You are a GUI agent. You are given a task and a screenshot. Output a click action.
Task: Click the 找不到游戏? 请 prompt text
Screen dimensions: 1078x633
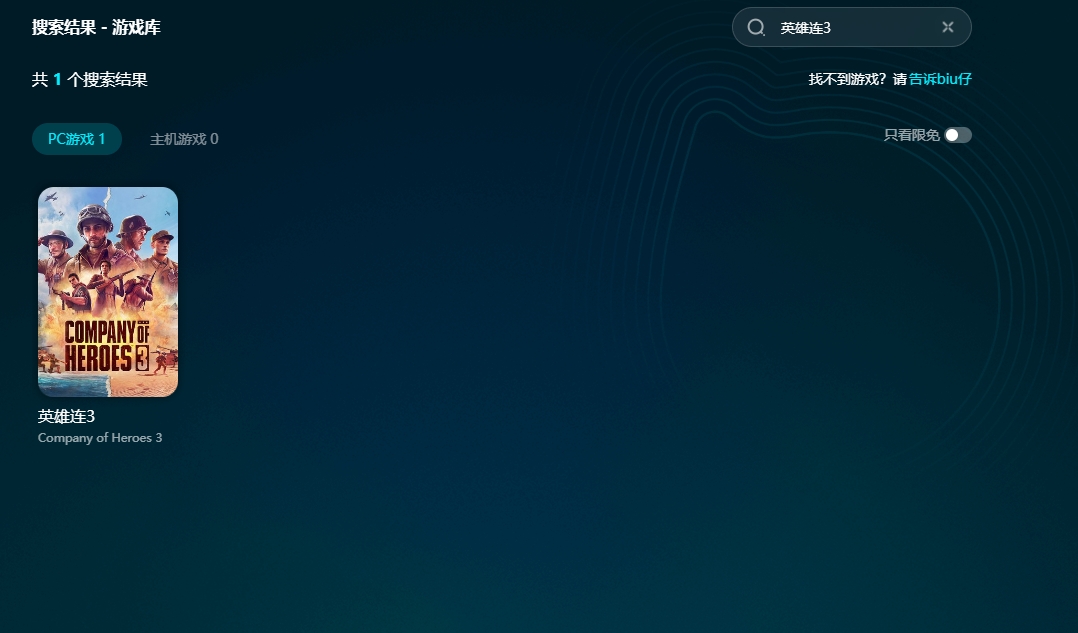coord(857,79)
